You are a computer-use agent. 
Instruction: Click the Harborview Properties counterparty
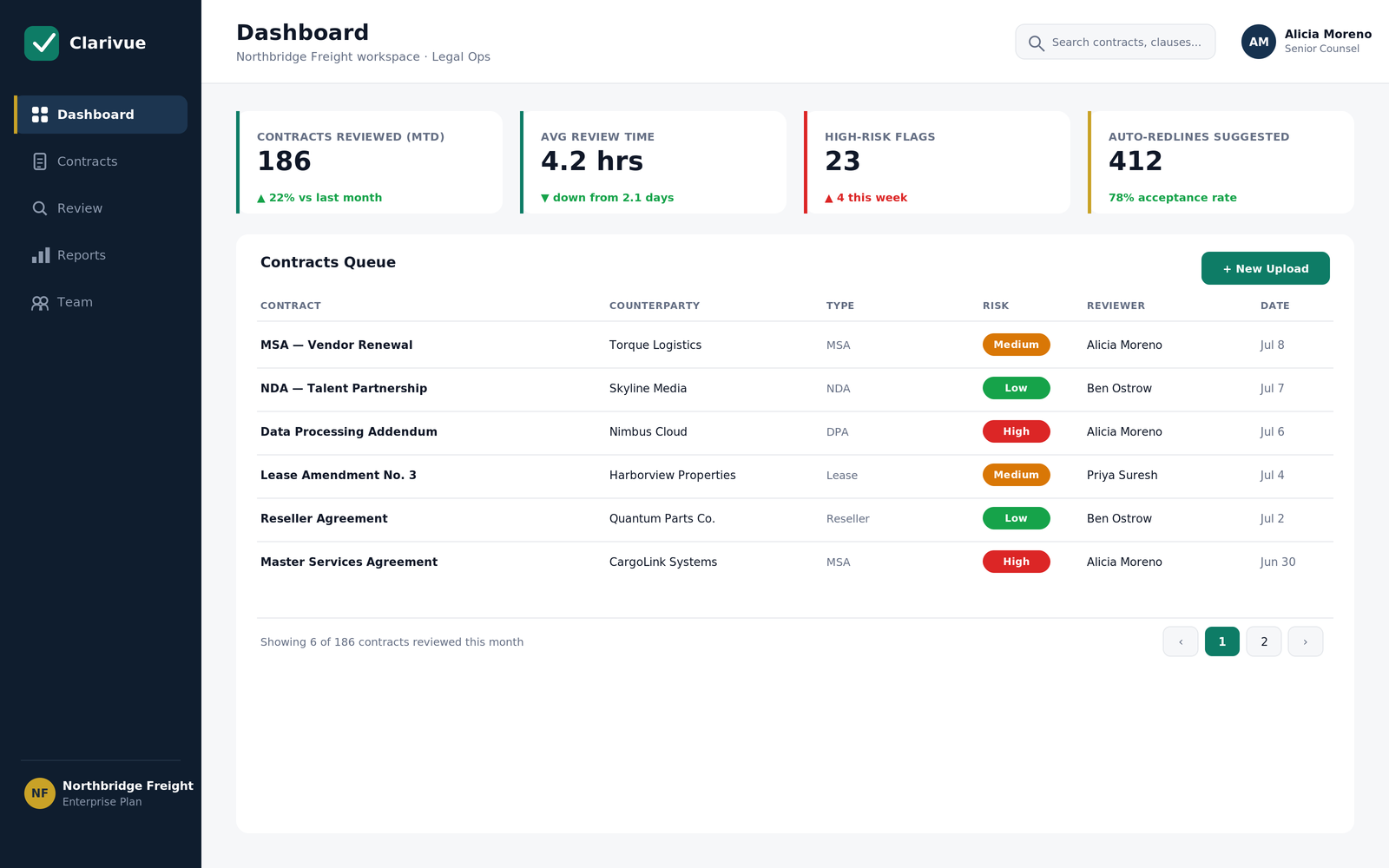673,475
